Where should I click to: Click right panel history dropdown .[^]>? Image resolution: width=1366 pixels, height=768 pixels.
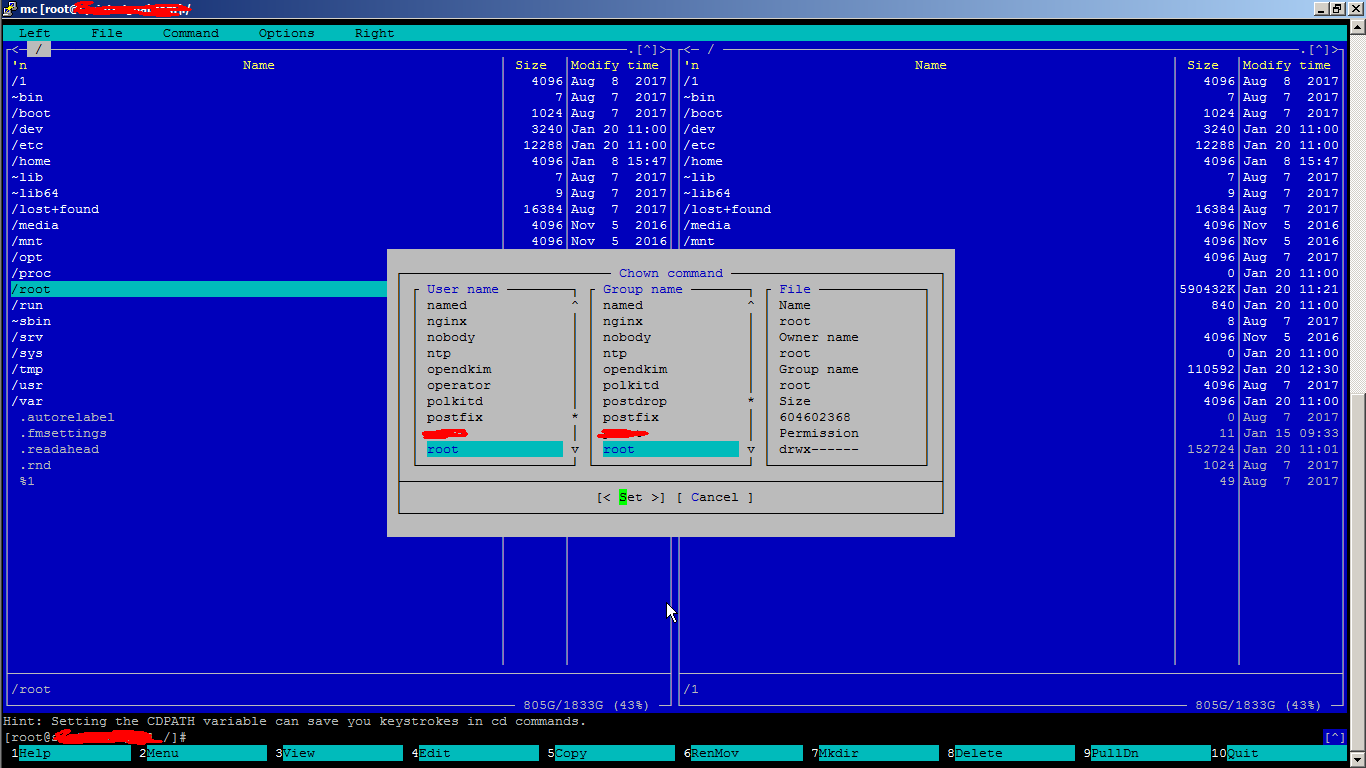click(1319, 49)
